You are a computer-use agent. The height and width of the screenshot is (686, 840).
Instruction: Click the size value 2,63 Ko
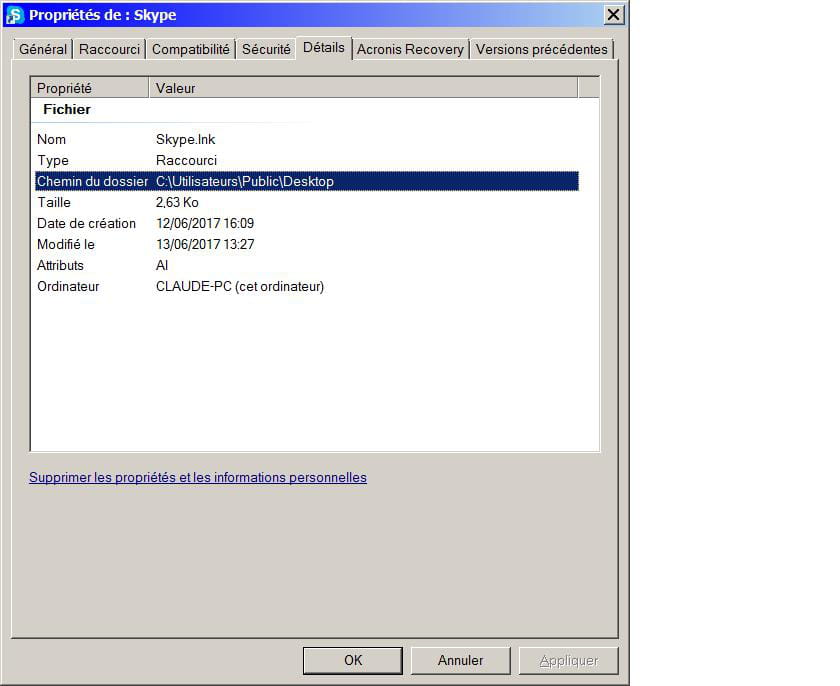[x=177, y=202]
